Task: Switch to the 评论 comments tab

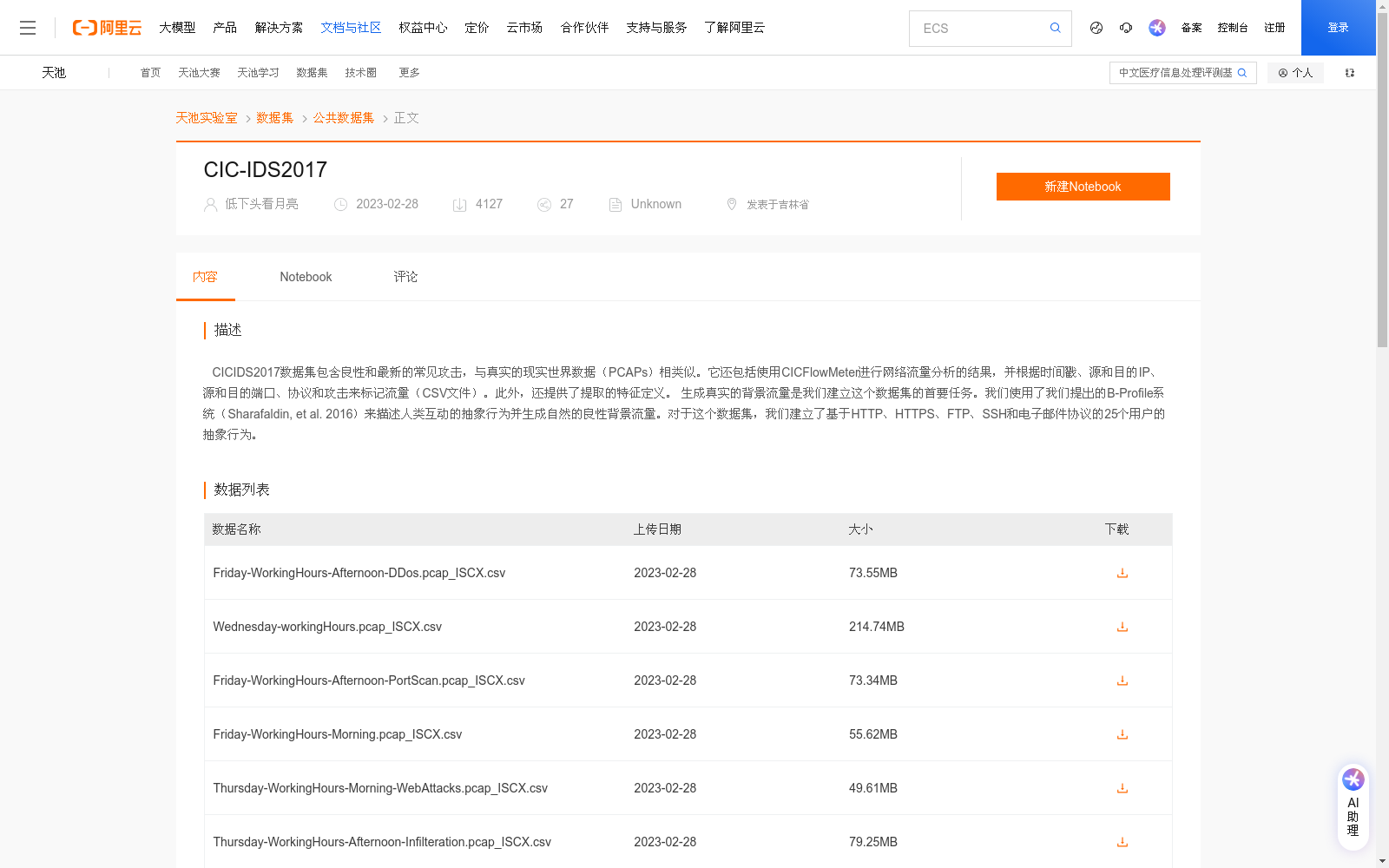Action: (405, 276)
